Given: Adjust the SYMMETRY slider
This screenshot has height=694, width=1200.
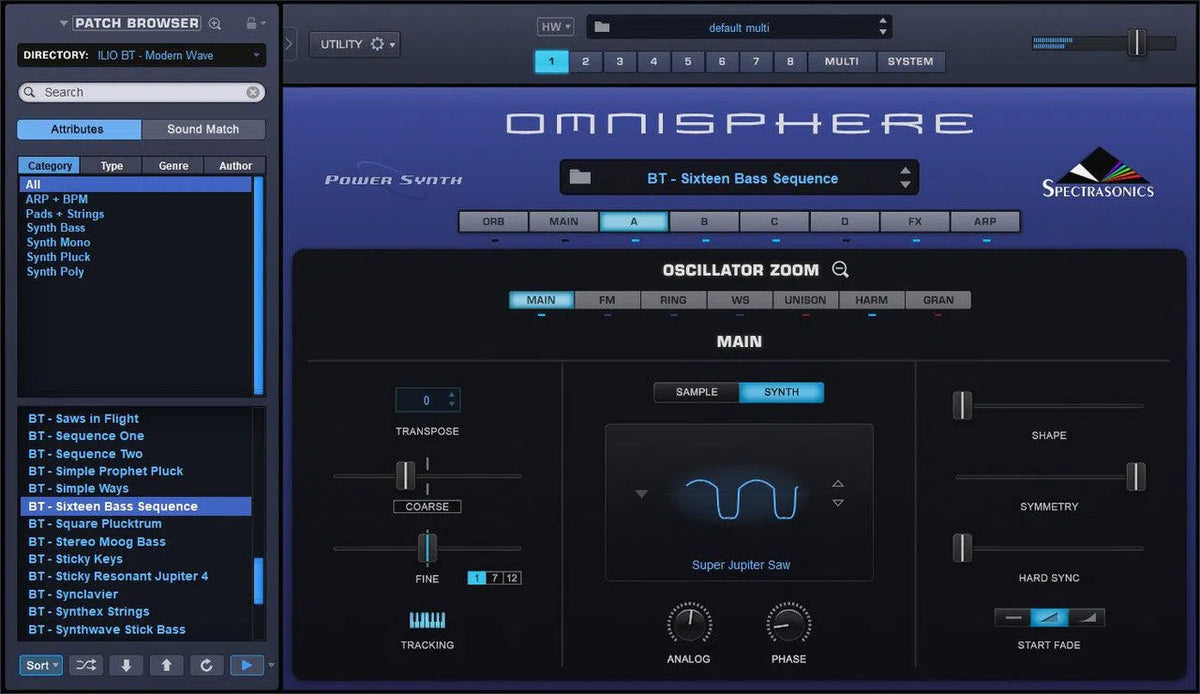Looking at the screenshot, I should coord(1137,477).
